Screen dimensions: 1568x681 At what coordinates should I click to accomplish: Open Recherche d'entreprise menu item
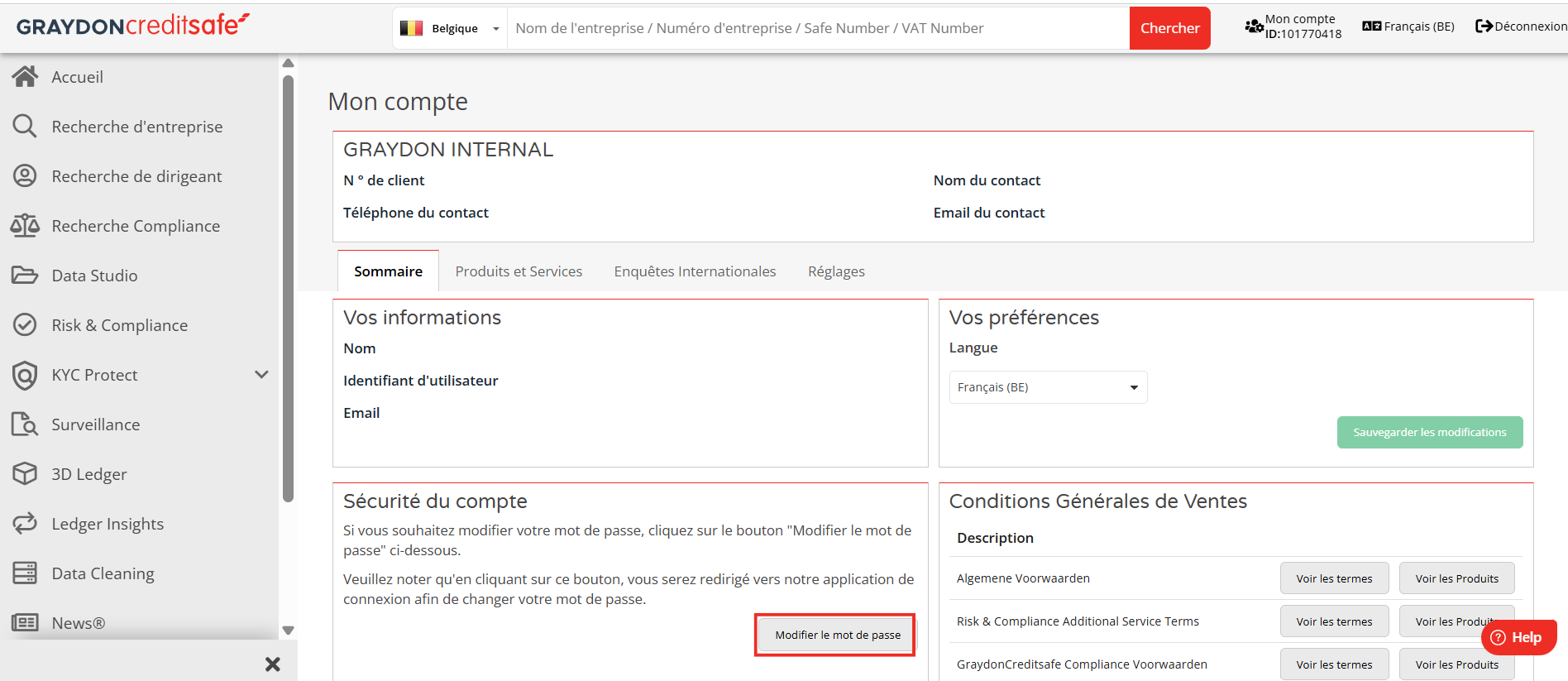(139, 127)
